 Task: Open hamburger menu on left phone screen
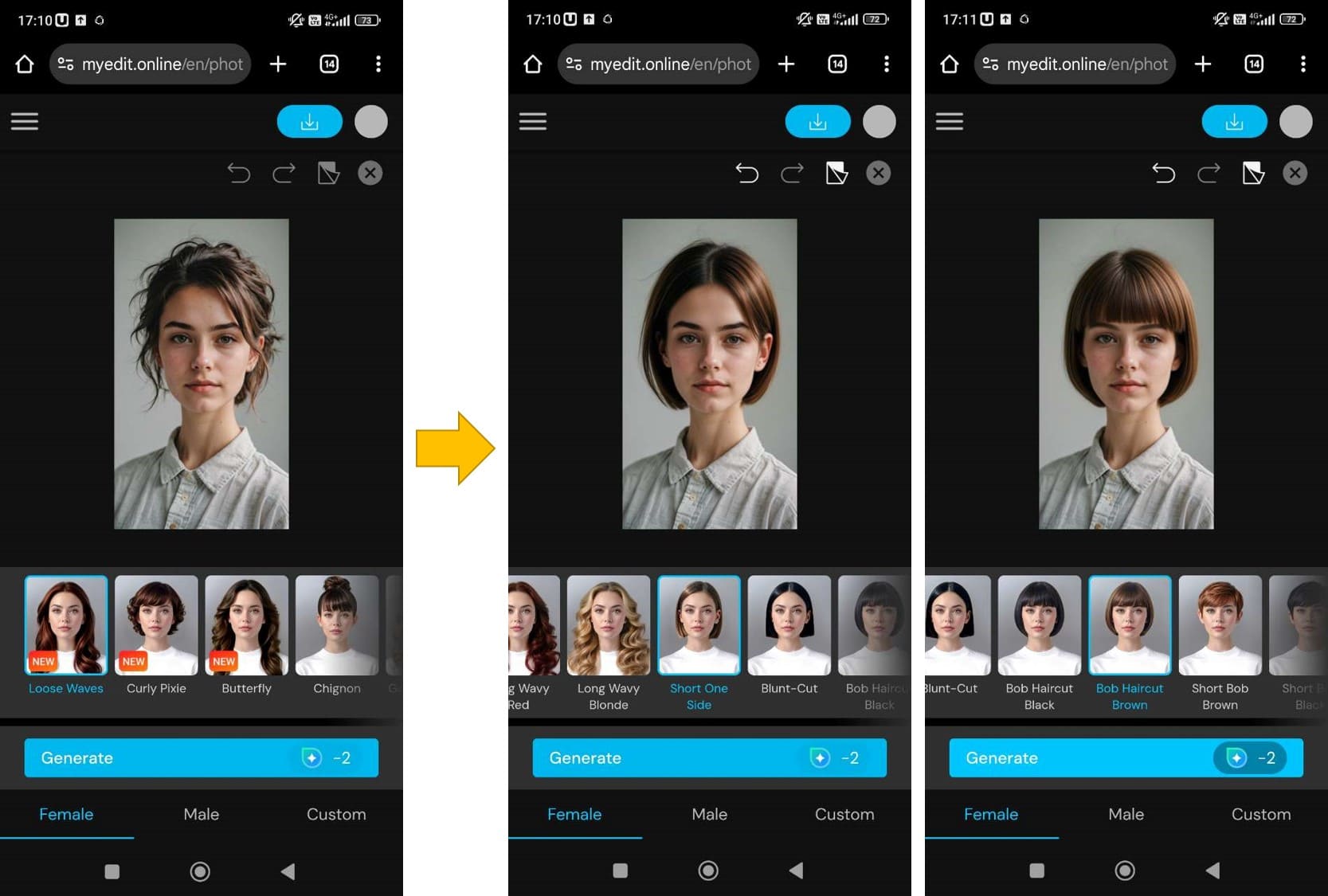click(x=25, y=121)
